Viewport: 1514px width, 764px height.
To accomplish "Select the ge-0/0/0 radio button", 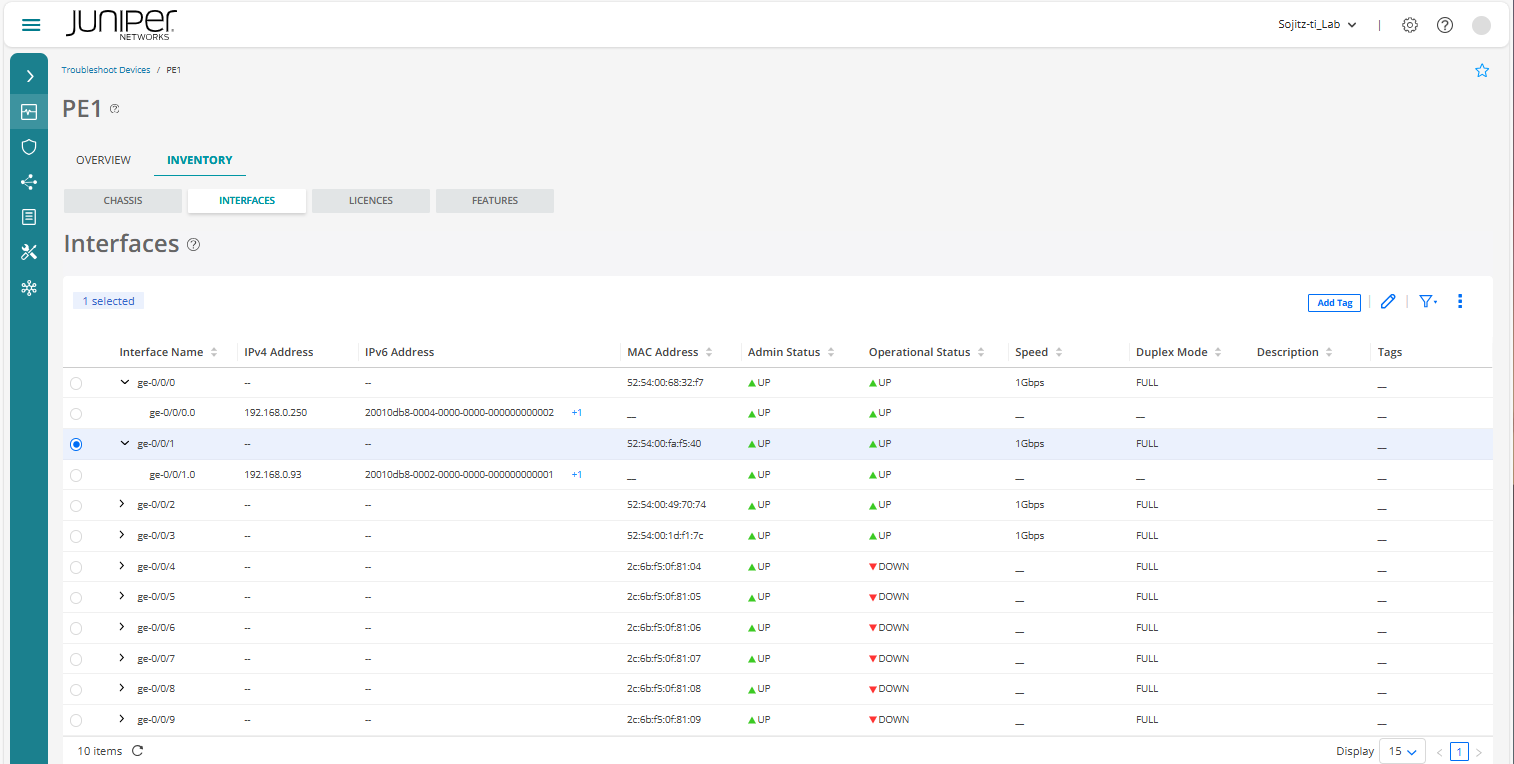I will [x=76, y=383].
